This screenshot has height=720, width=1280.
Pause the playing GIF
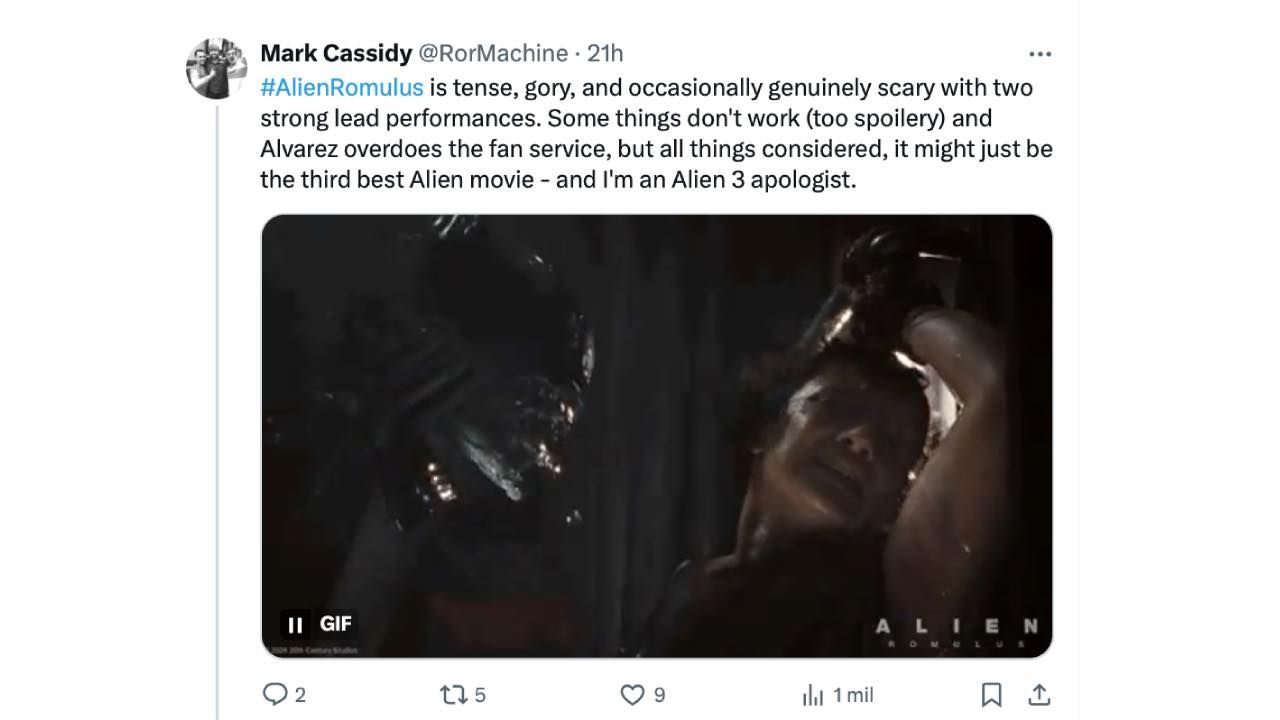(295, 625)
